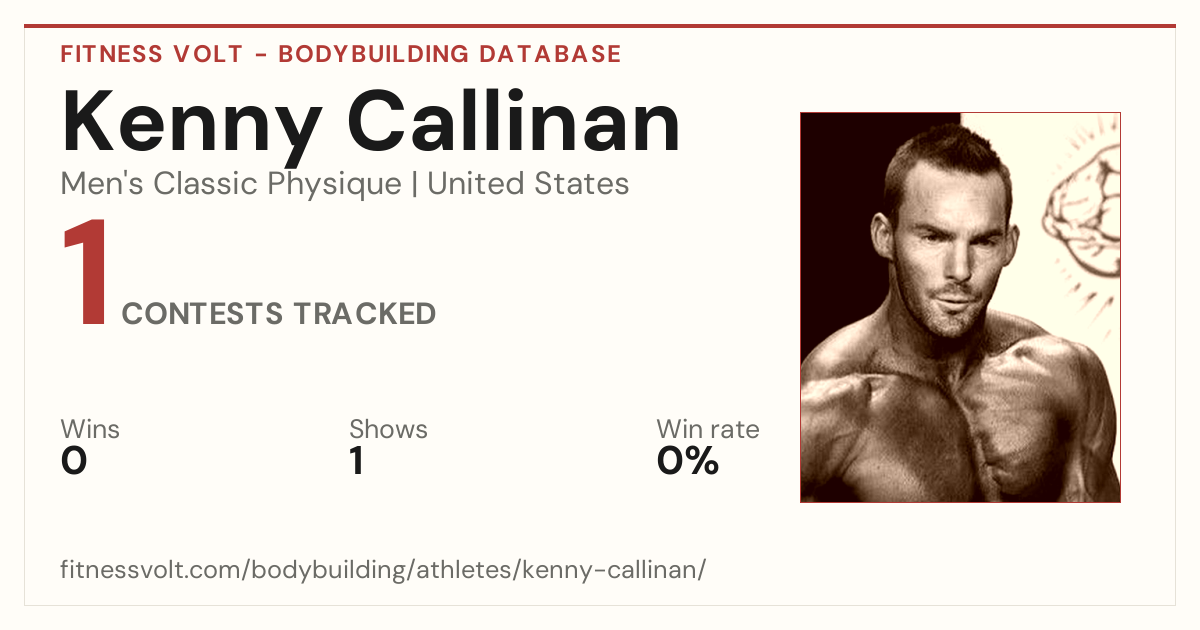
Task: Click the Contests Tracked label
Action: tap(278, 314)
